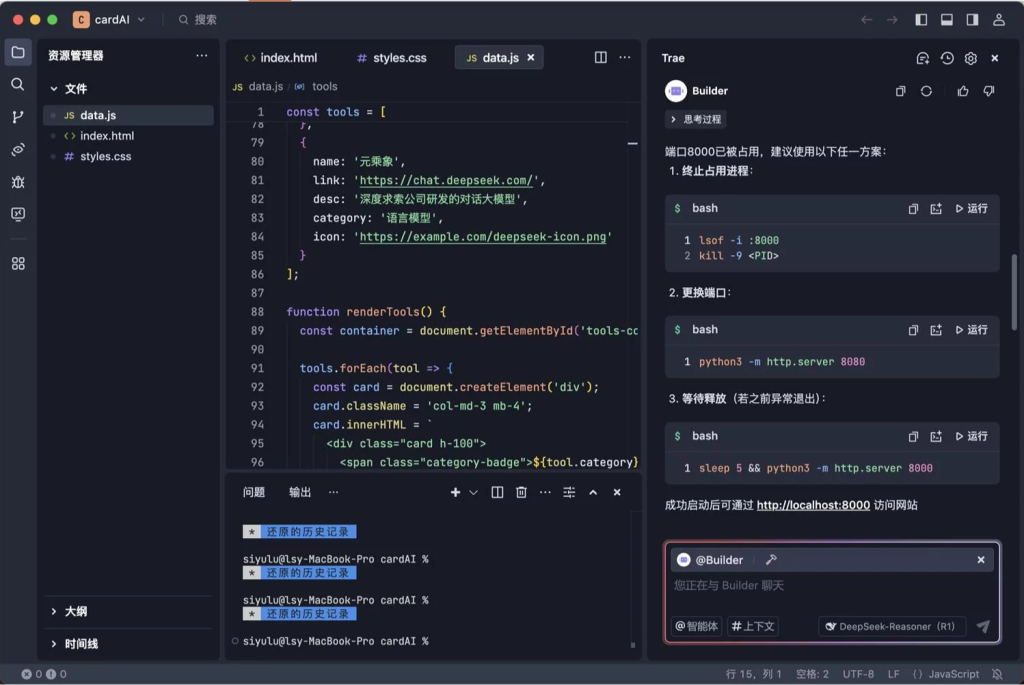Screen dimensions: 1024x685
Task: Click the split editor icon
Action: pos(601,57)
